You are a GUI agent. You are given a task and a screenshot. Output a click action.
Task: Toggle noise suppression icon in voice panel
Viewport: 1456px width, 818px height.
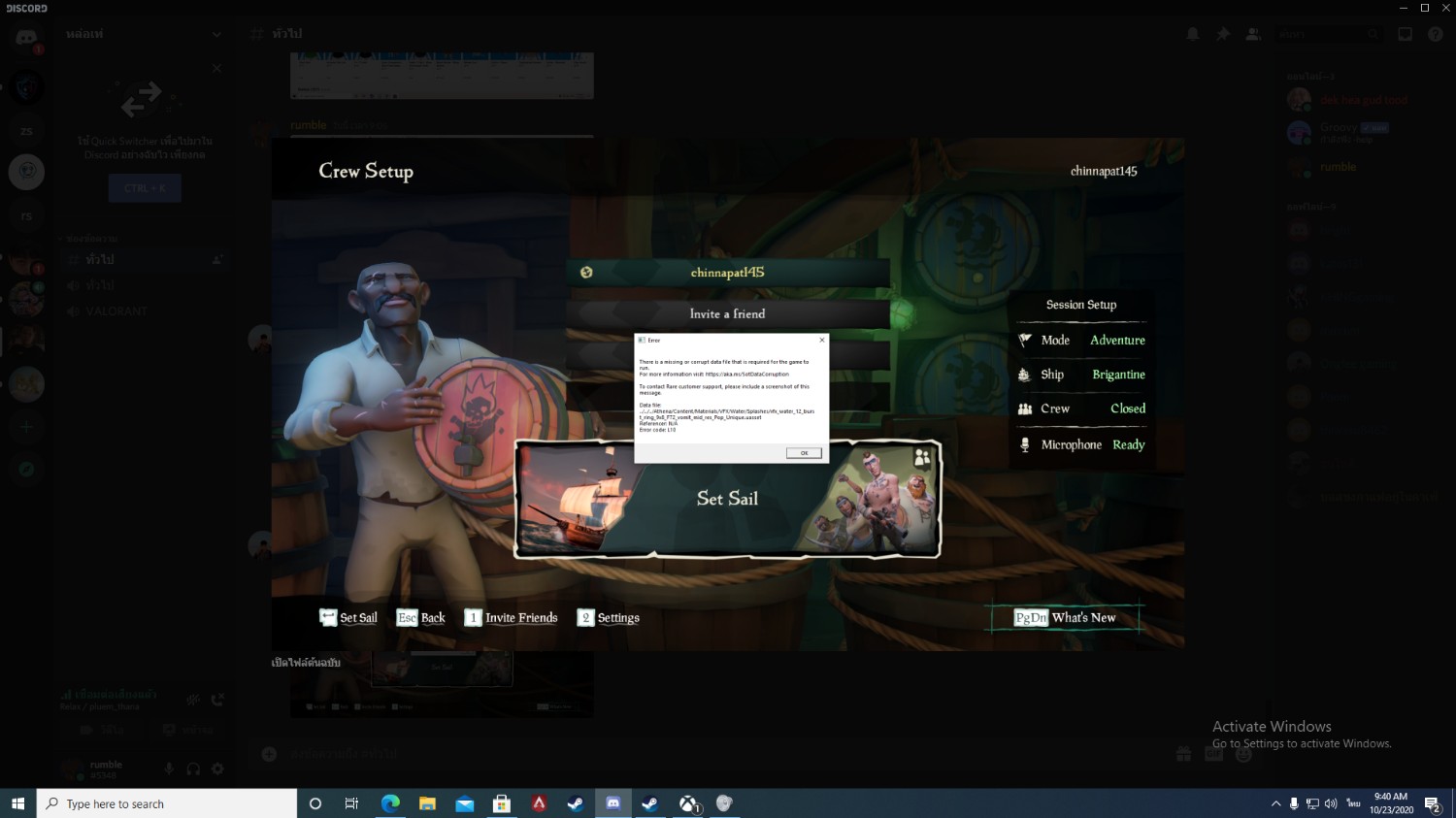tap(193, 699)
